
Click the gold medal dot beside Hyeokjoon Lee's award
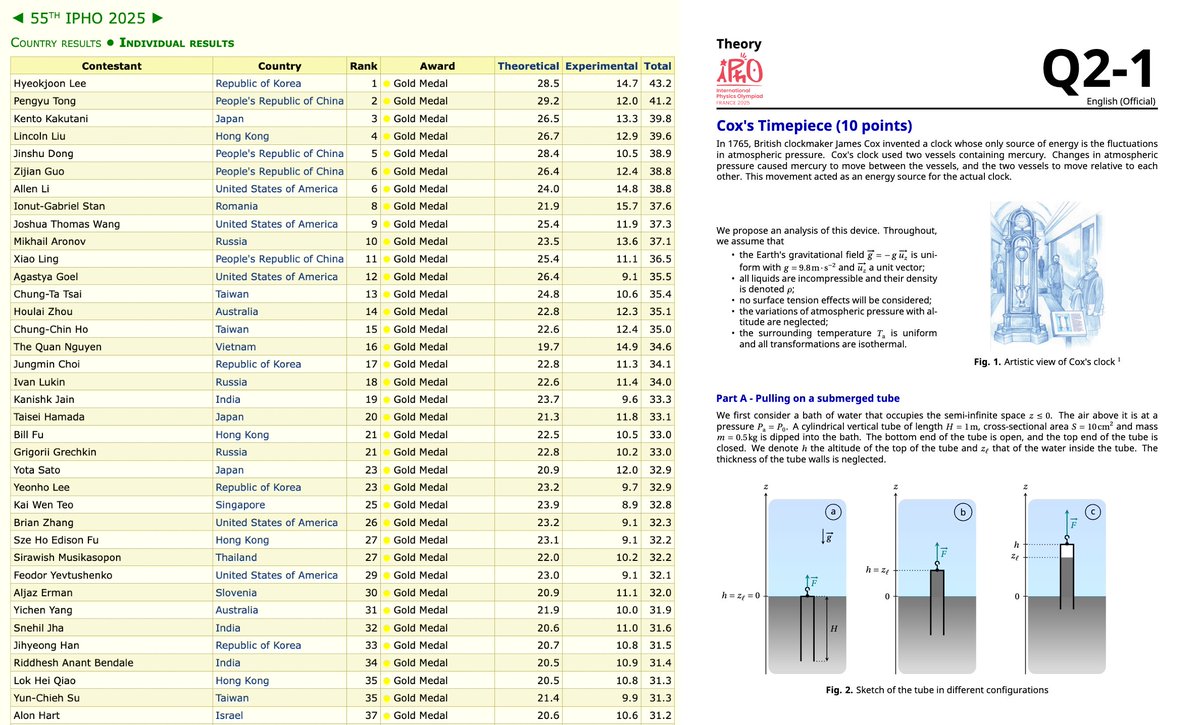386,82
